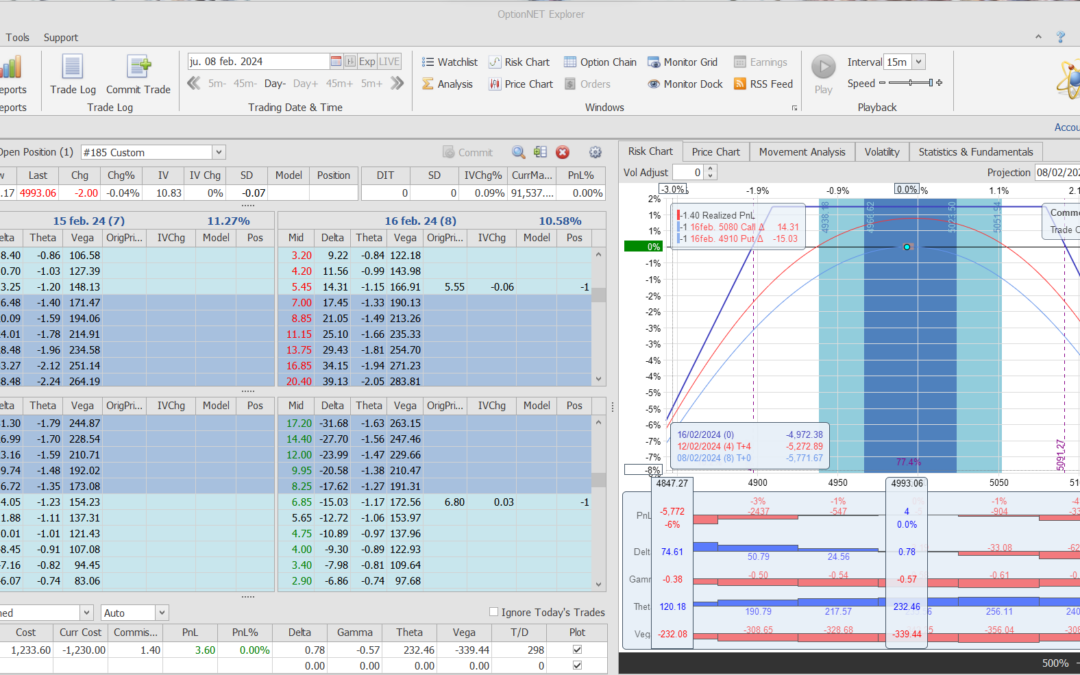Step back one day with Day-
Viewport: 1080px width, 675px height.
[275, 84]
